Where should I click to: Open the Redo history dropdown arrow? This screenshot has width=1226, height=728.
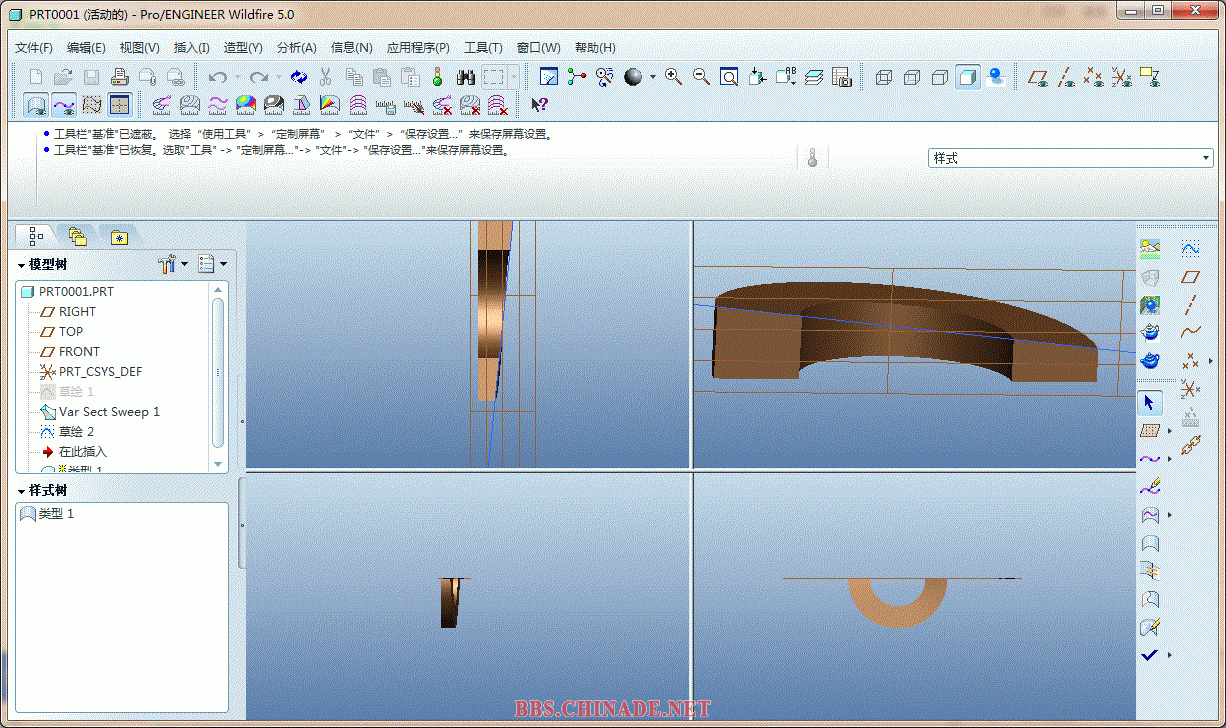coord(278,77)
